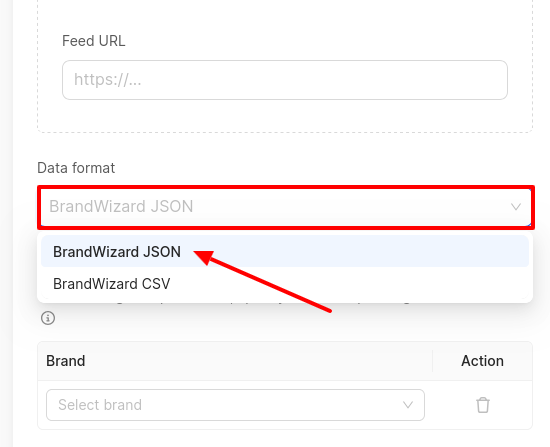Click blank space right of BrandWizard CSV

tap(351, 283)
